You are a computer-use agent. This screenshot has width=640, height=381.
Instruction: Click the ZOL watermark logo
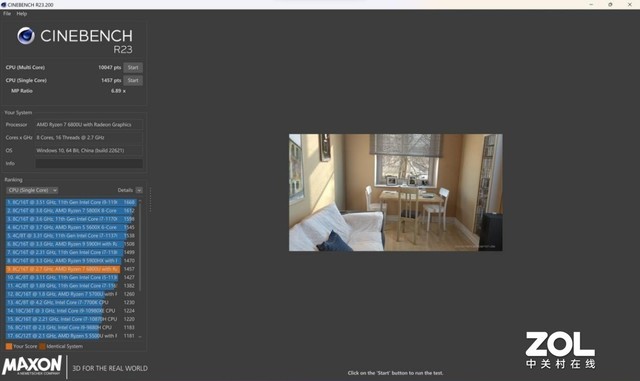560,350
